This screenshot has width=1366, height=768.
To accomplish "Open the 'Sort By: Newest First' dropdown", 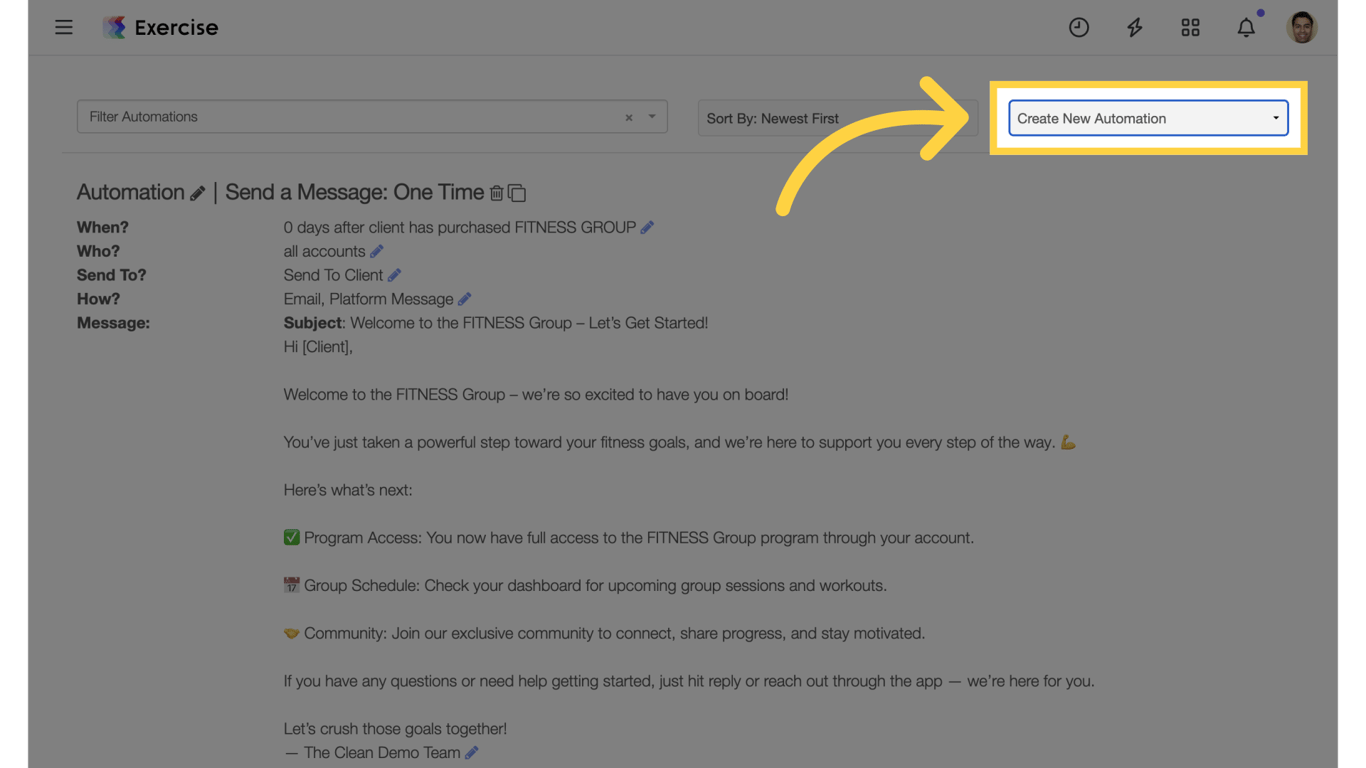I will pos(837,117).
